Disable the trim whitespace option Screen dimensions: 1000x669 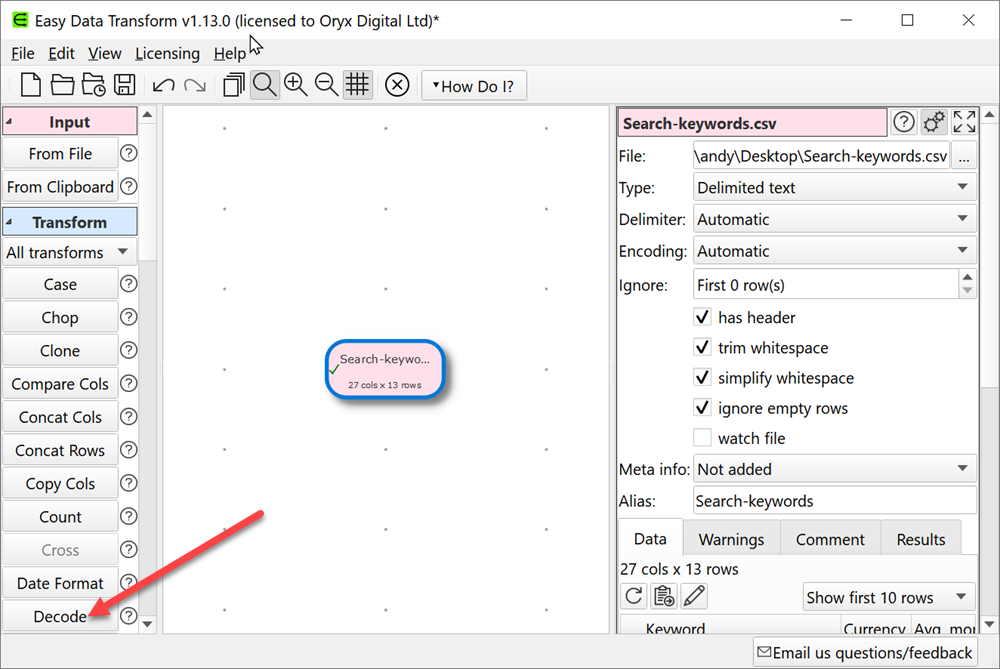(703, 348)
